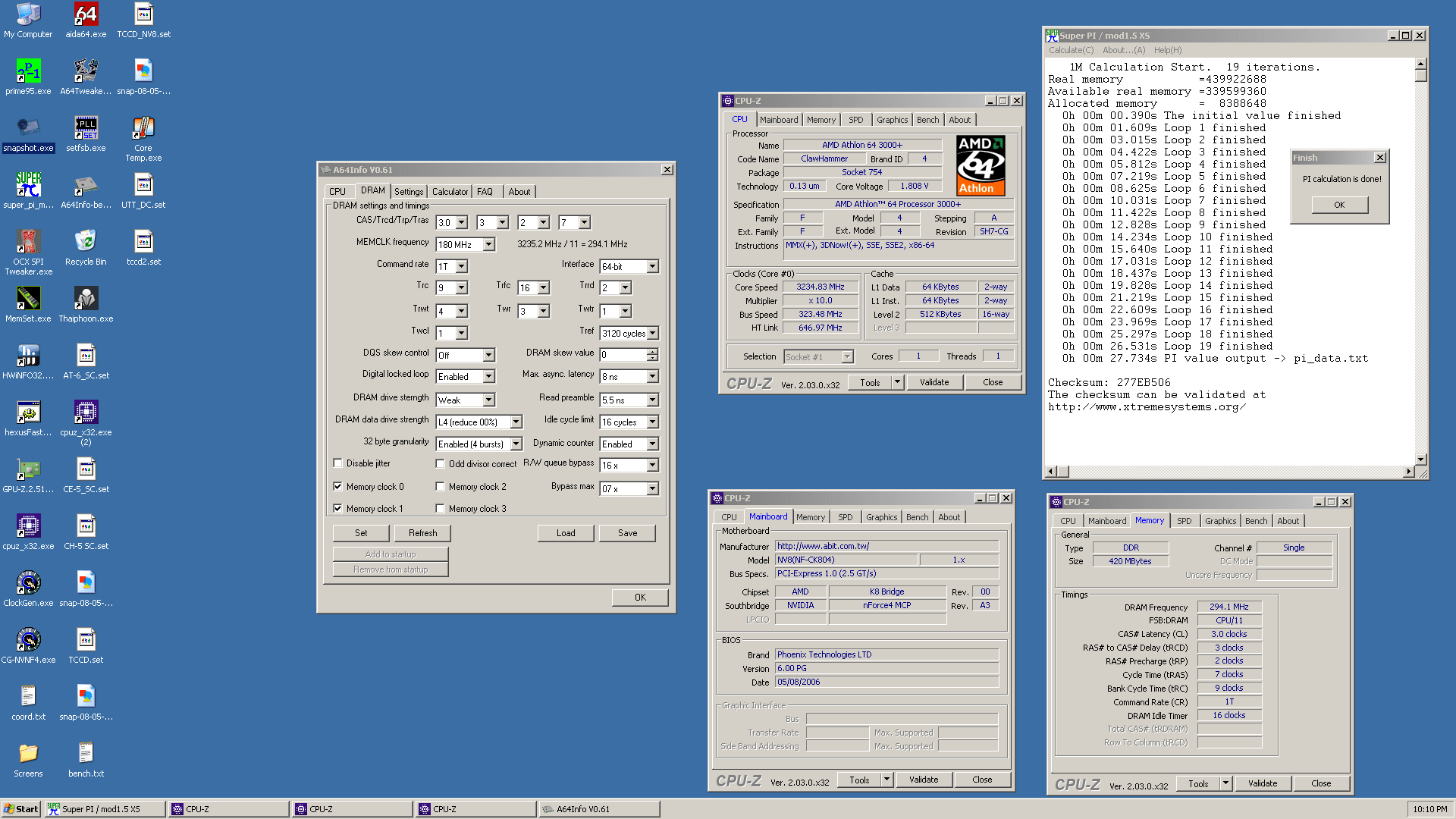Click Super PI horizontal scrollbar right arrow
The height and width of the screenshot is (819, 1456).
click(x=1408, y=471)
